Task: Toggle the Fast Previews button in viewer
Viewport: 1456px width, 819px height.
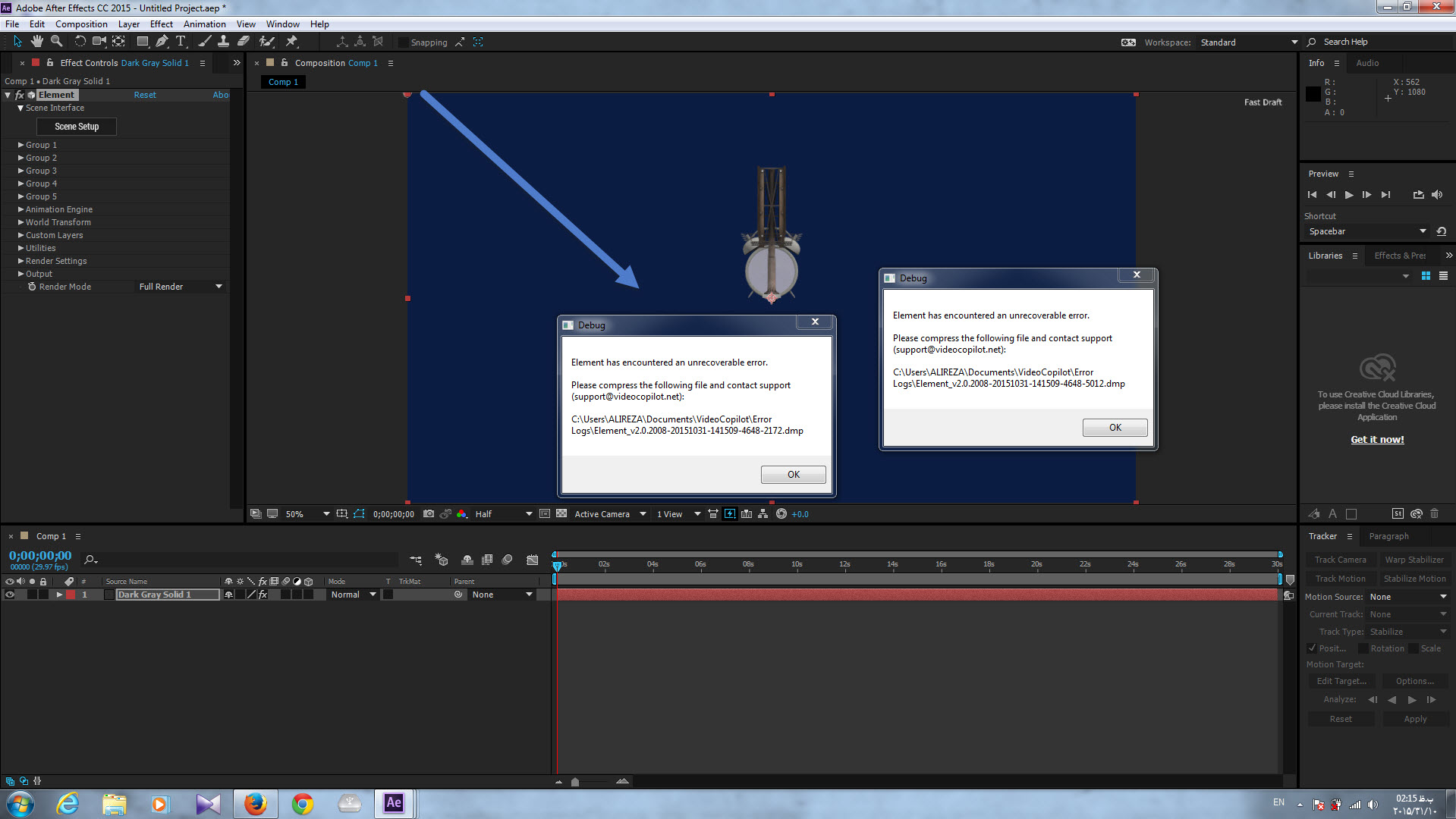Action: click(x=730, y=514)
